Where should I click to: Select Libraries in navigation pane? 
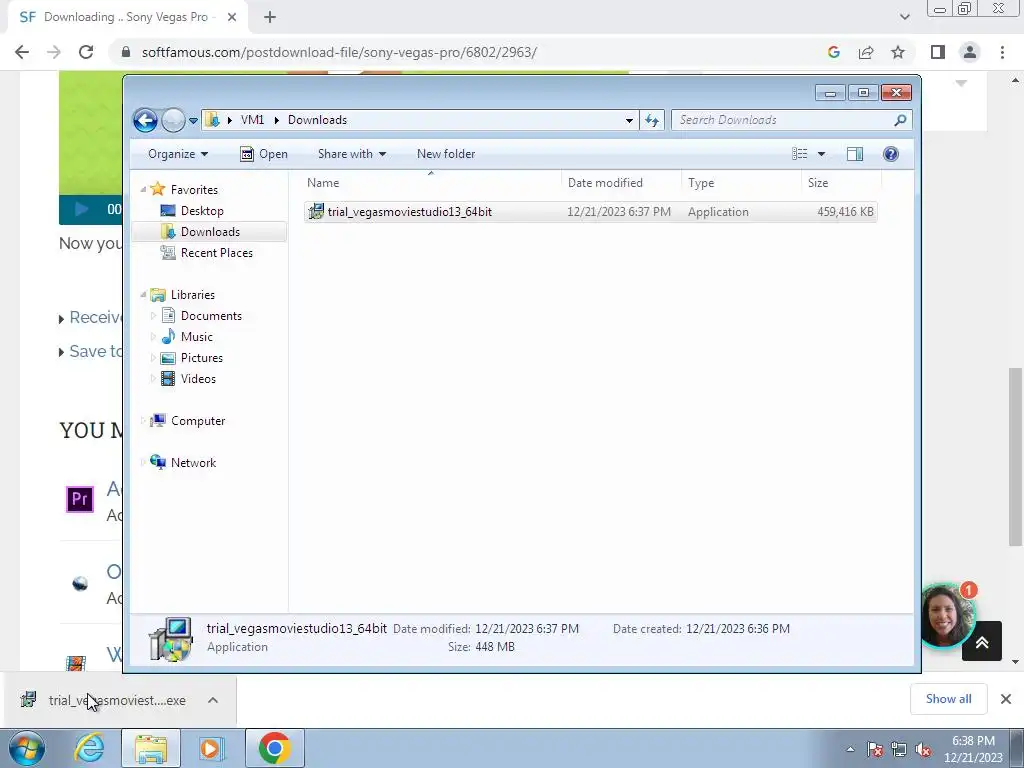[x=193, y=295]
